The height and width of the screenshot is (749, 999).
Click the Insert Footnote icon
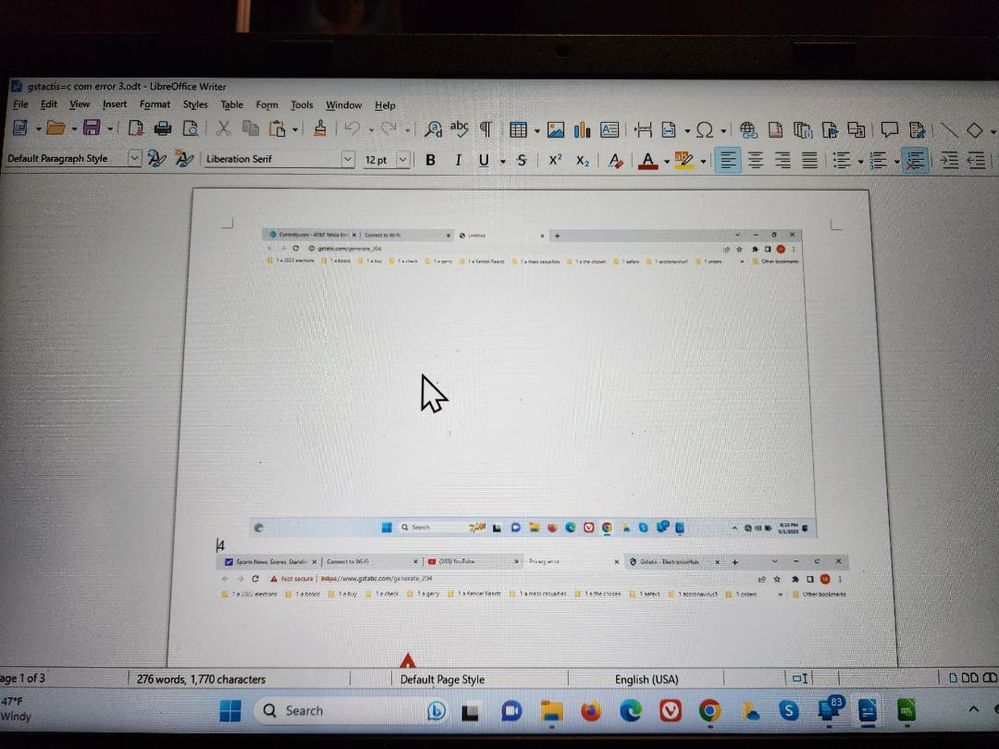775,131
